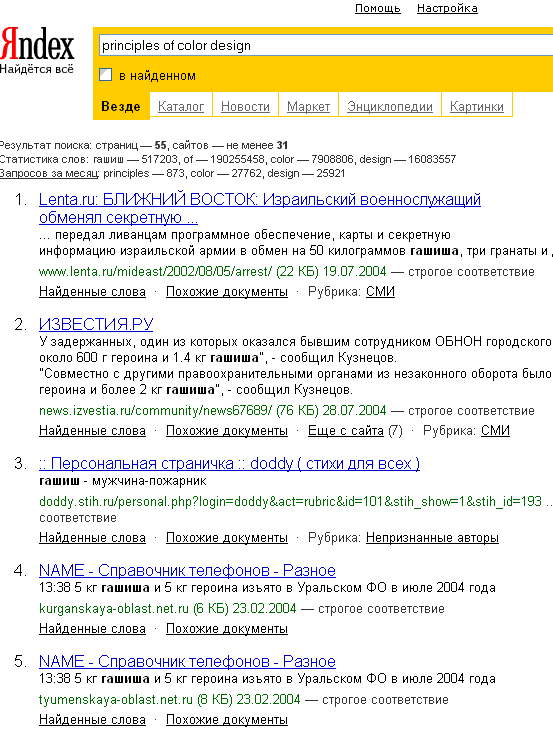553x739 pixels.
Task: Open the Маркет tab
Action: (x=308, y=107)
